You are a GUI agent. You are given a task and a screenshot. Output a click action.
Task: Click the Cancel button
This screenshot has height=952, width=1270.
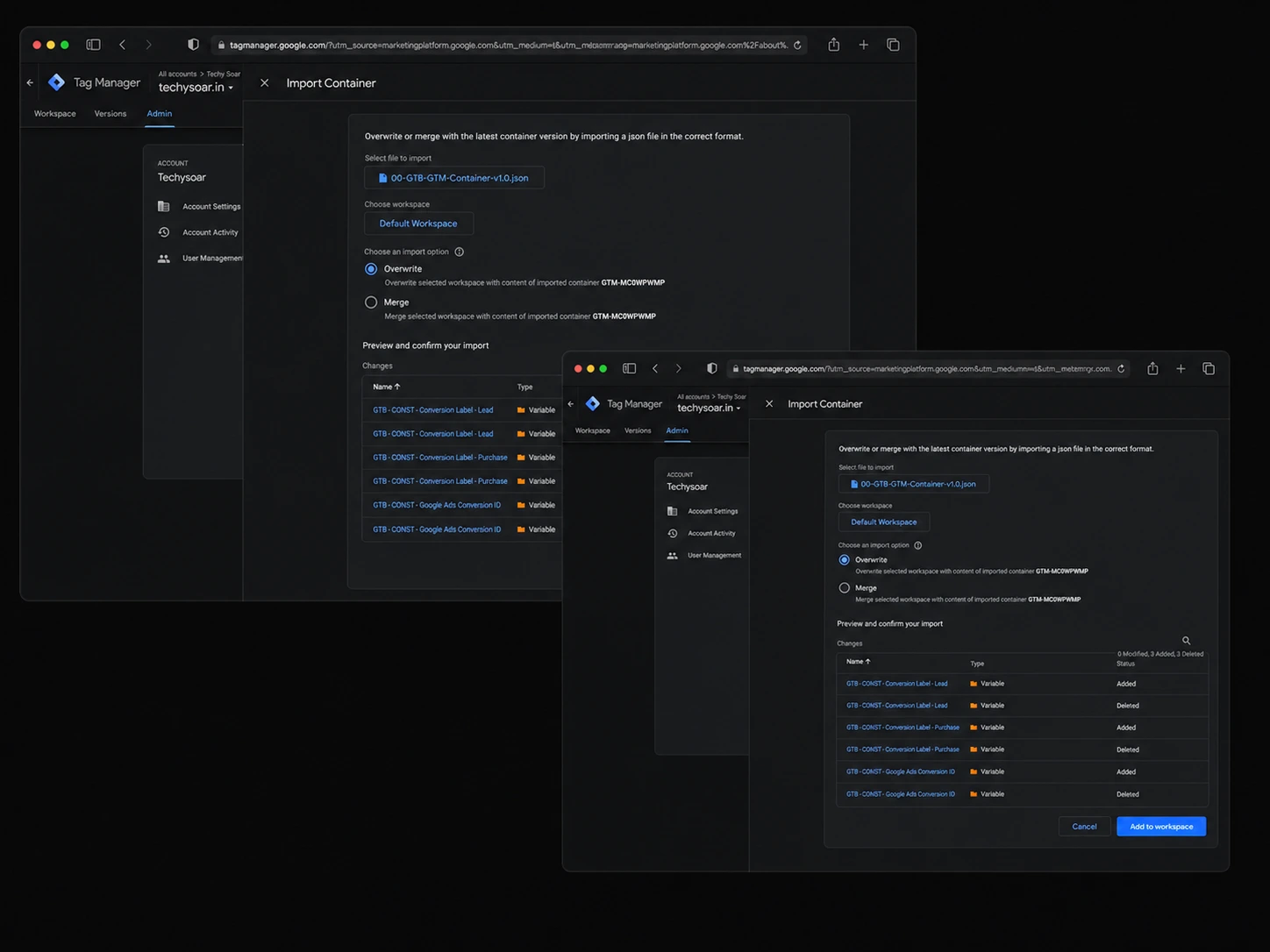pyautogui.click(x=1084, y=827)
